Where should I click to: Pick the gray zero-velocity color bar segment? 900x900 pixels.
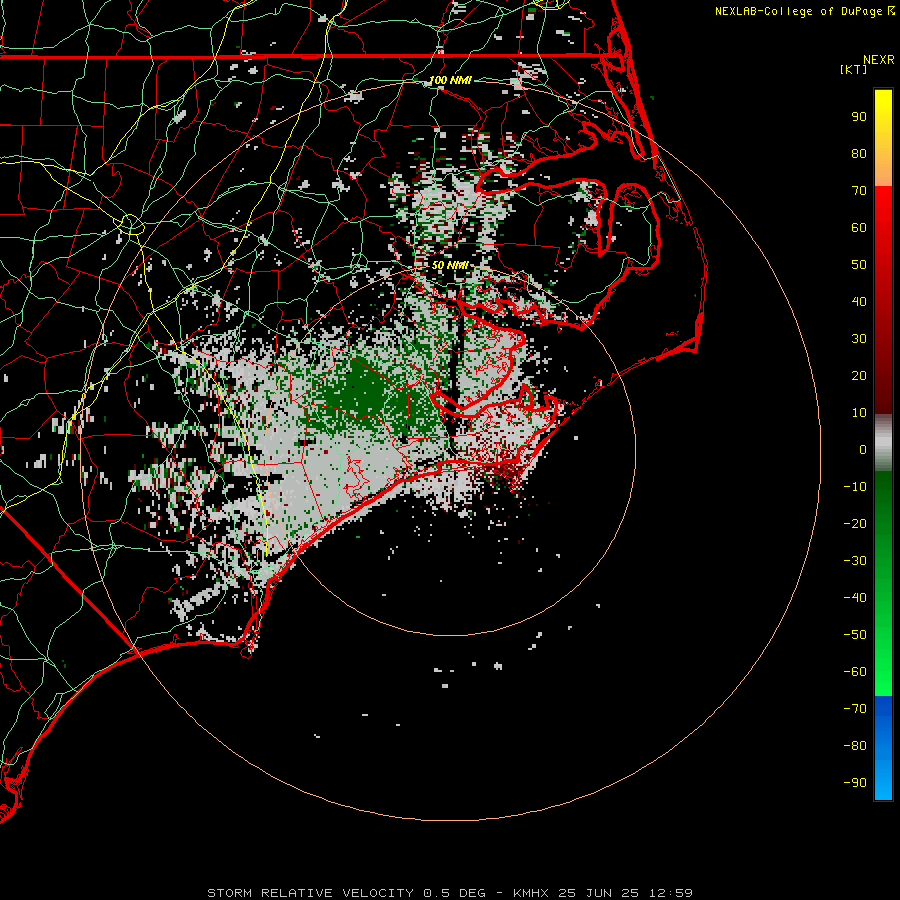coord(883,443)
